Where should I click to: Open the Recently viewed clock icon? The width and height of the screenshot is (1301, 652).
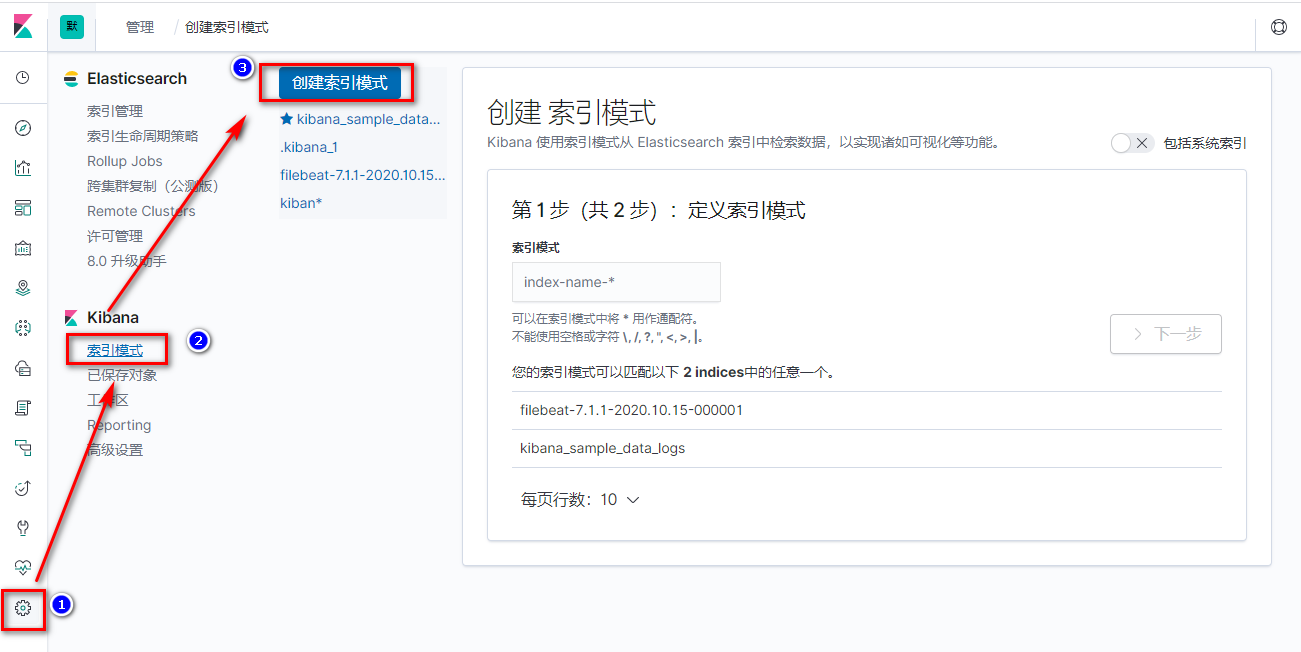[23, 78]
